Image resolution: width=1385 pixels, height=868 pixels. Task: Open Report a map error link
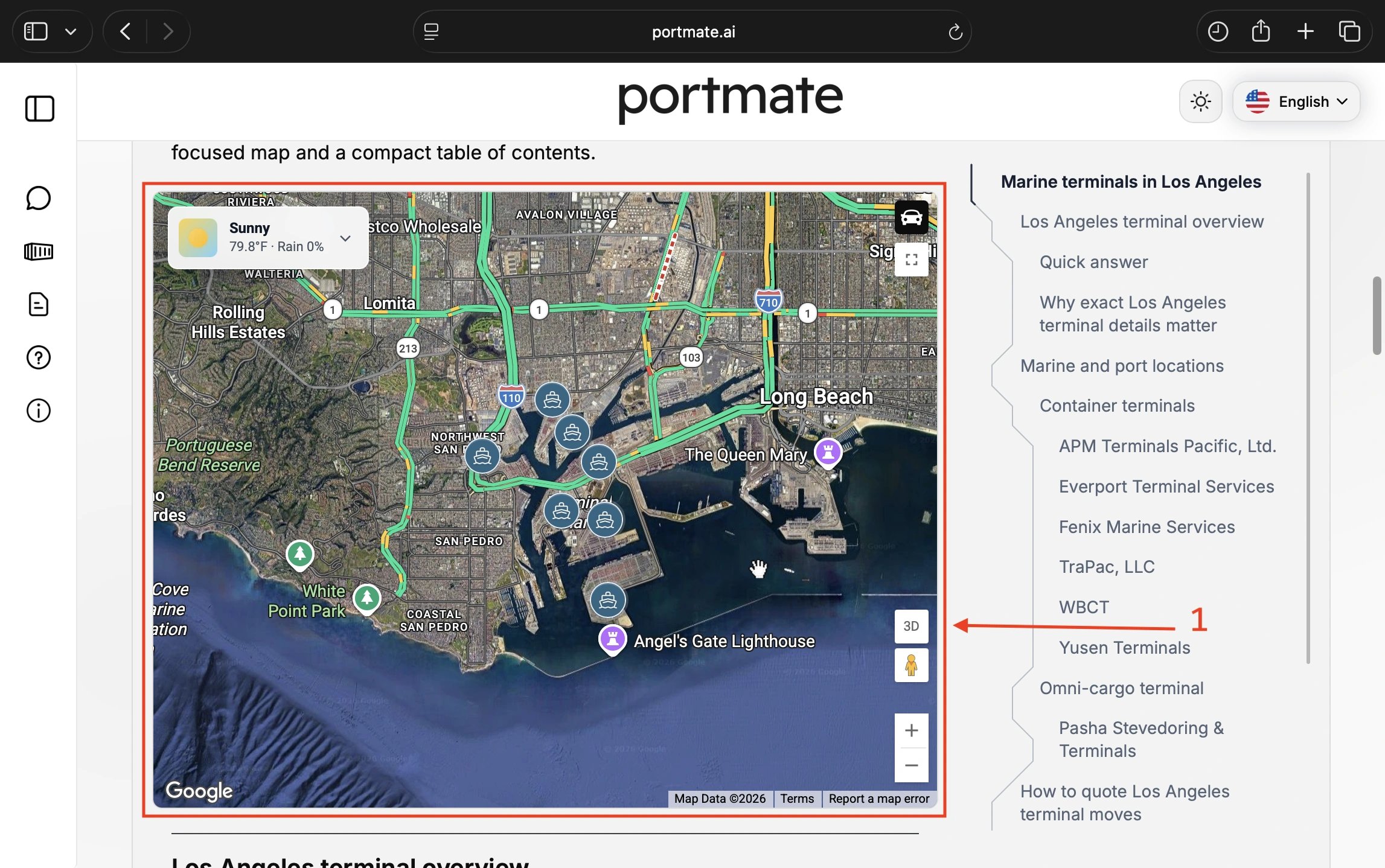[879, 799]
